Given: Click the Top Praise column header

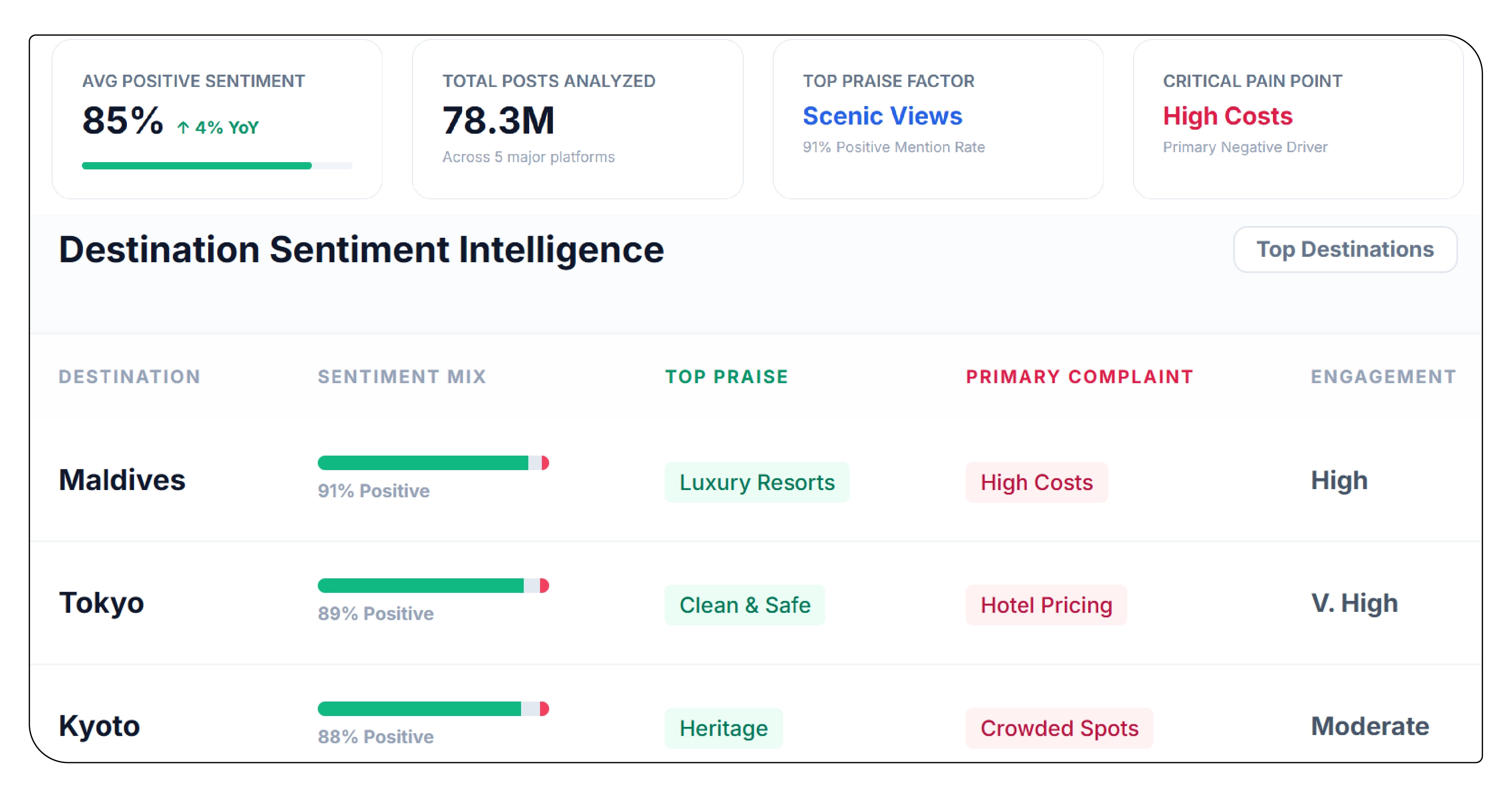Looking at the screenshot, I should 727,376.
